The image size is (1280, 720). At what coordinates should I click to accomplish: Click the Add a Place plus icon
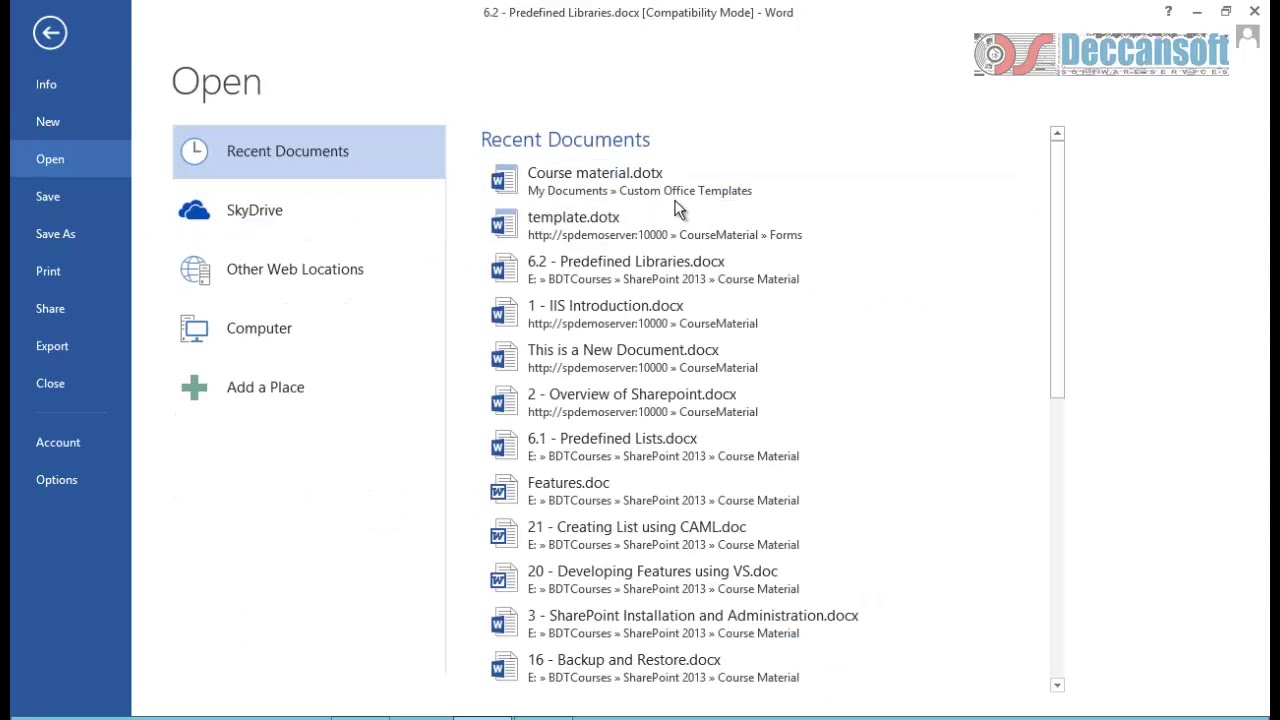coord(194,387)
